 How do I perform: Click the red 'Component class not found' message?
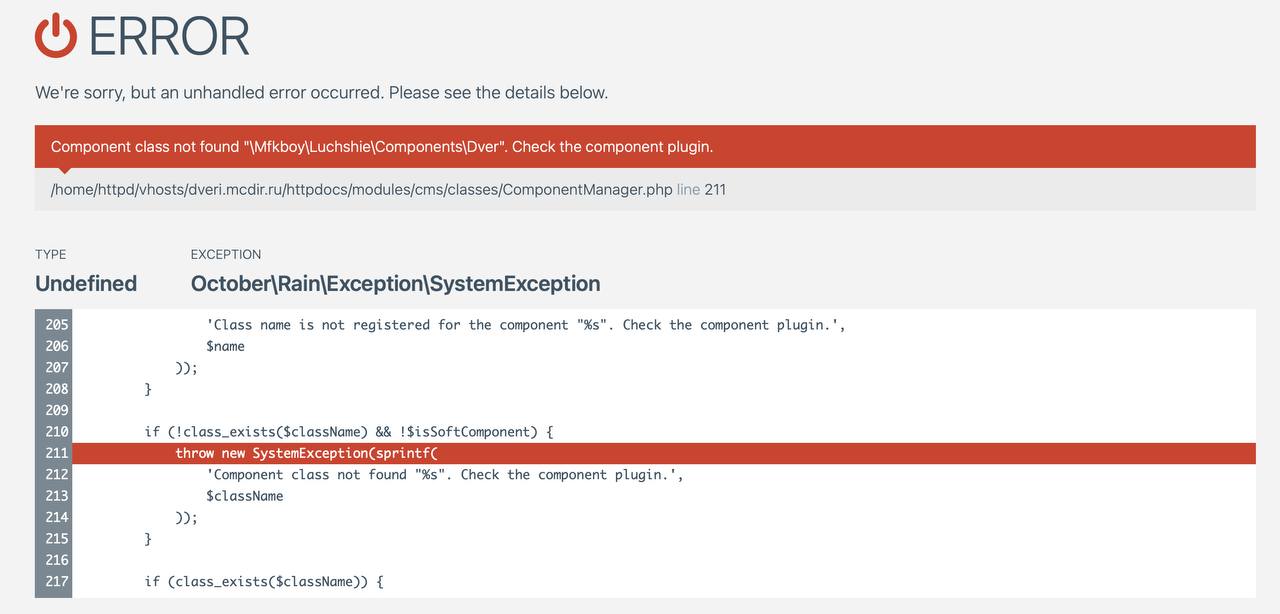tap(382, 146)
